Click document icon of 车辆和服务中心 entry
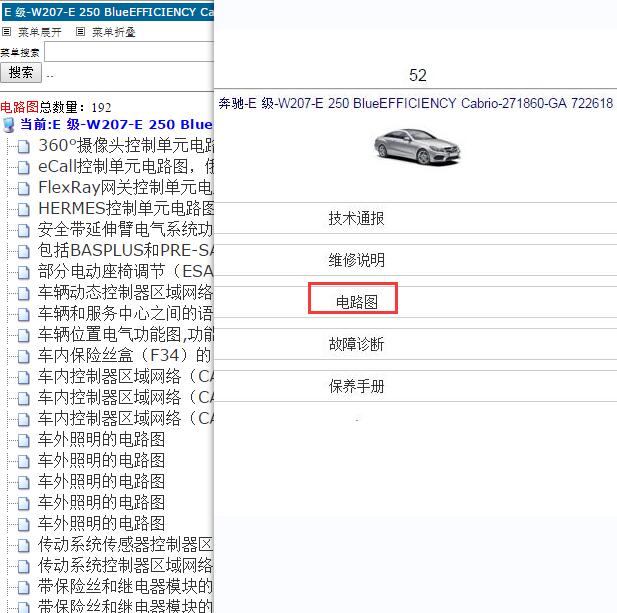The width and height of the screenshot is (617, 613). [x=24, y=315]
